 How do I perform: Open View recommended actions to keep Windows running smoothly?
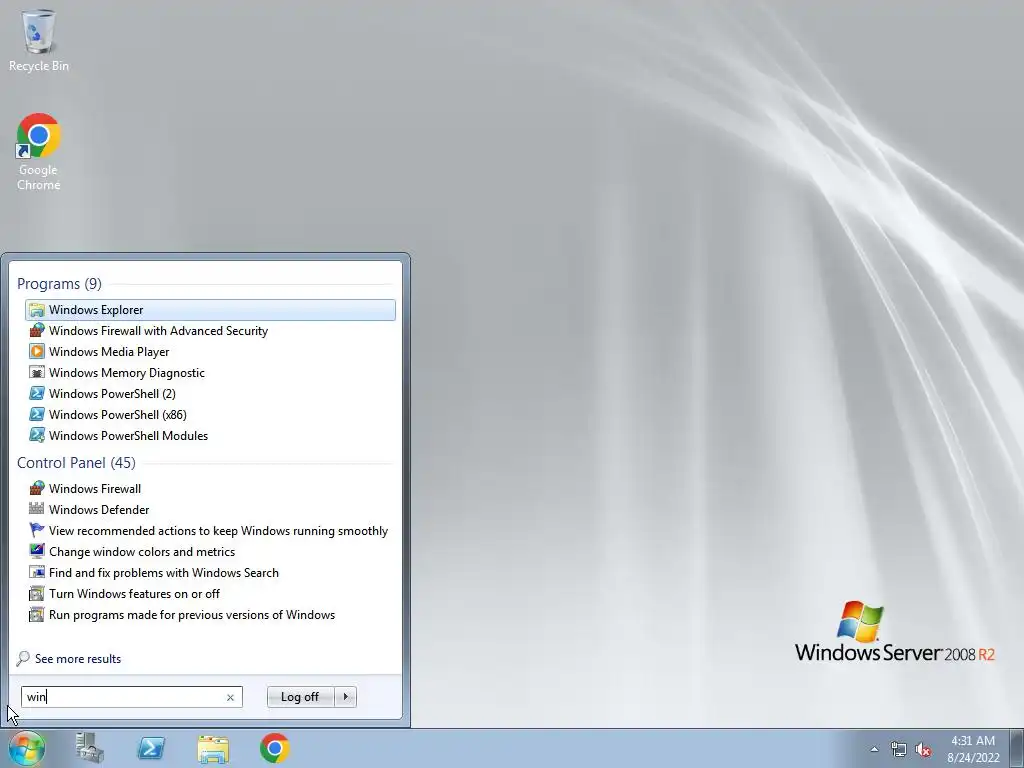click(210, 530)
